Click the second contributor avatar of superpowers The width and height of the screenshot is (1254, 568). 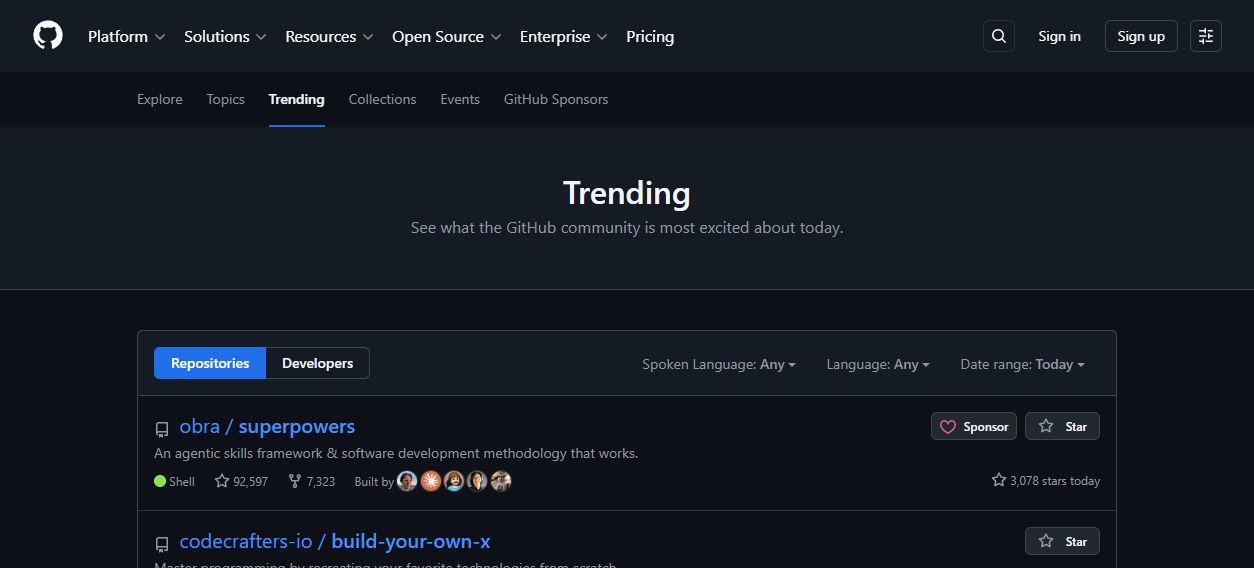[431, 481]
